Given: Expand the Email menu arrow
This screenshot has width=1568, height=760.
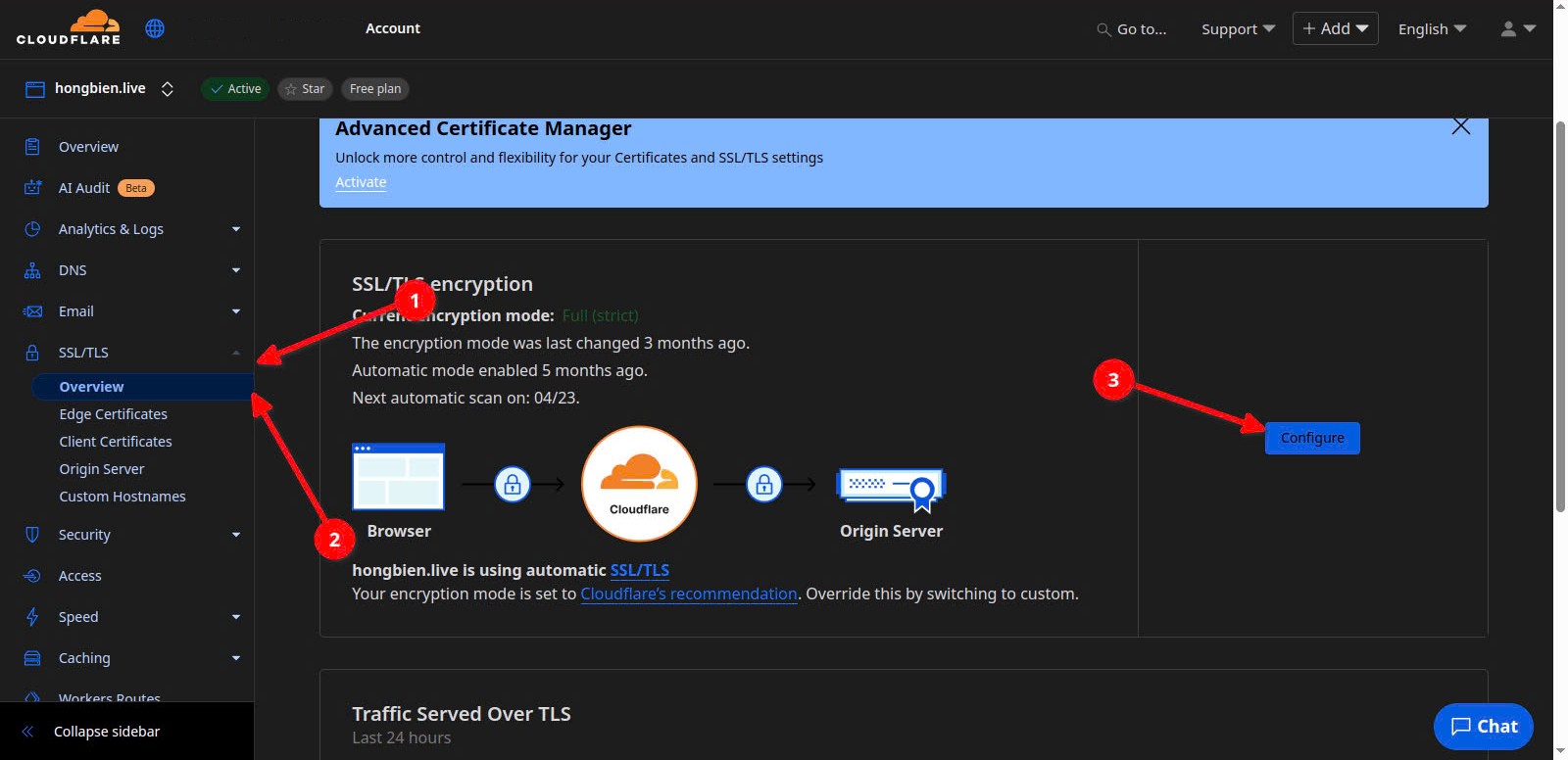Looking at the screenshot, I should pos(236,311).
